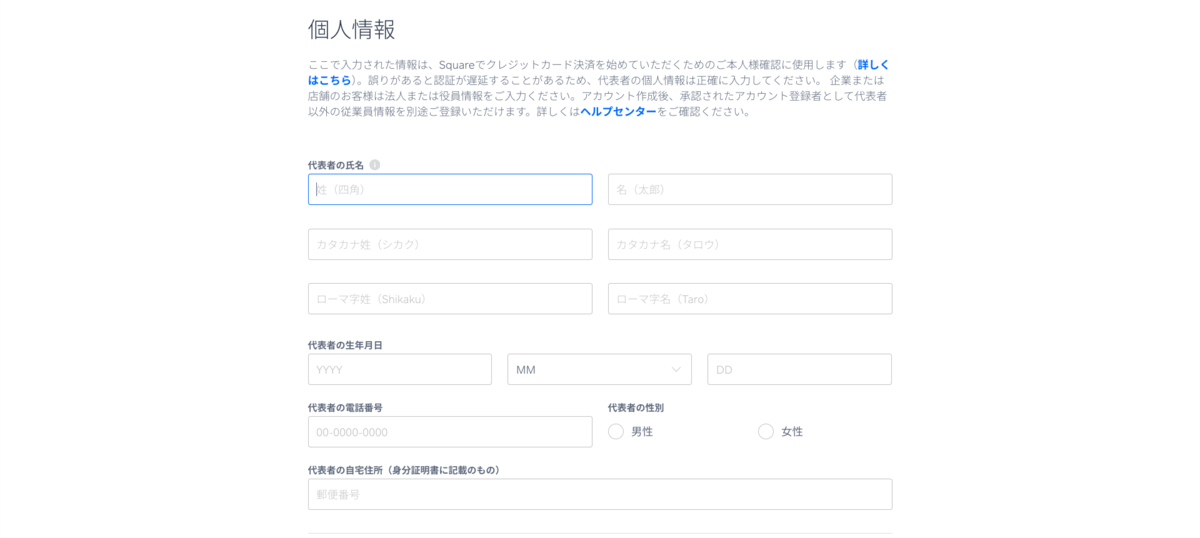The width and height of the screenshot is (1200, 538).
Task: Click the 代表者の性別 label
Action: coord(636,407)
